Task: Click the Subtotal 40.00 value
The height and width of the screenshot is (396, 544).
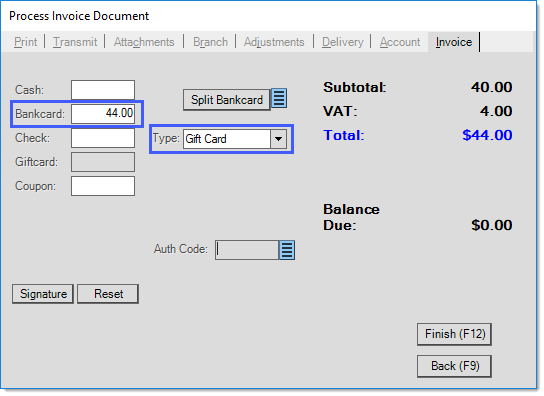Action: tap(492, 87)
